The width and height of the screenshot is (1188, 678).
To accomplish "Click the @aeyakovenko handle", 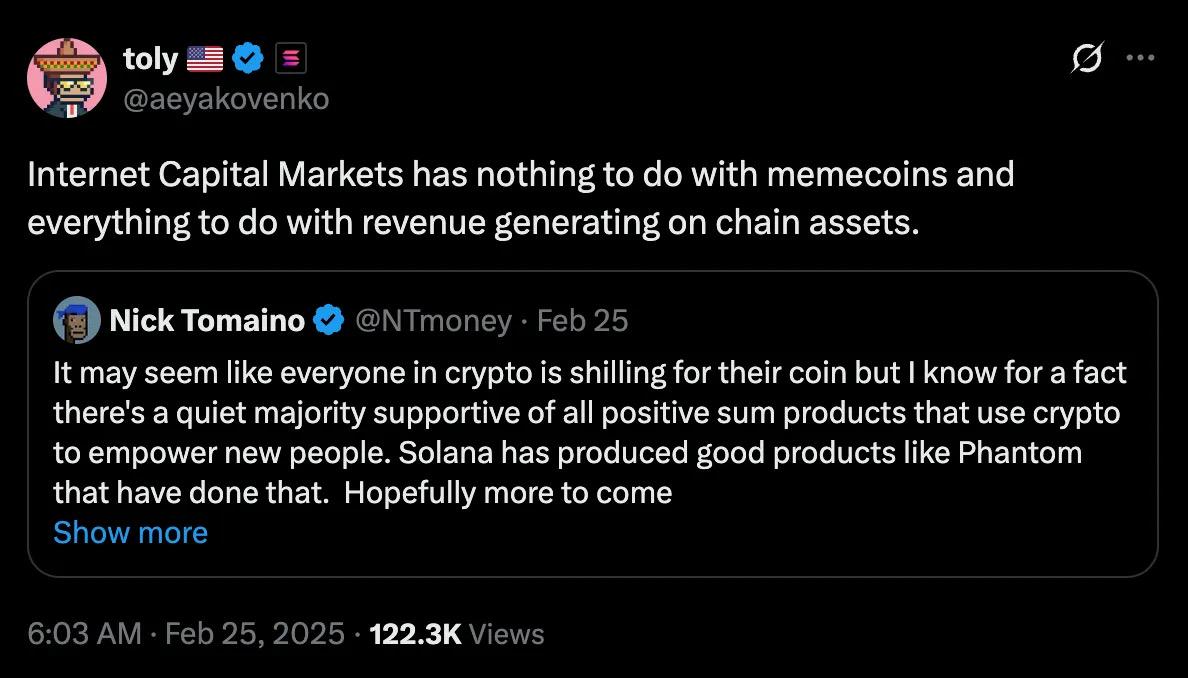I will coord(226,98).
